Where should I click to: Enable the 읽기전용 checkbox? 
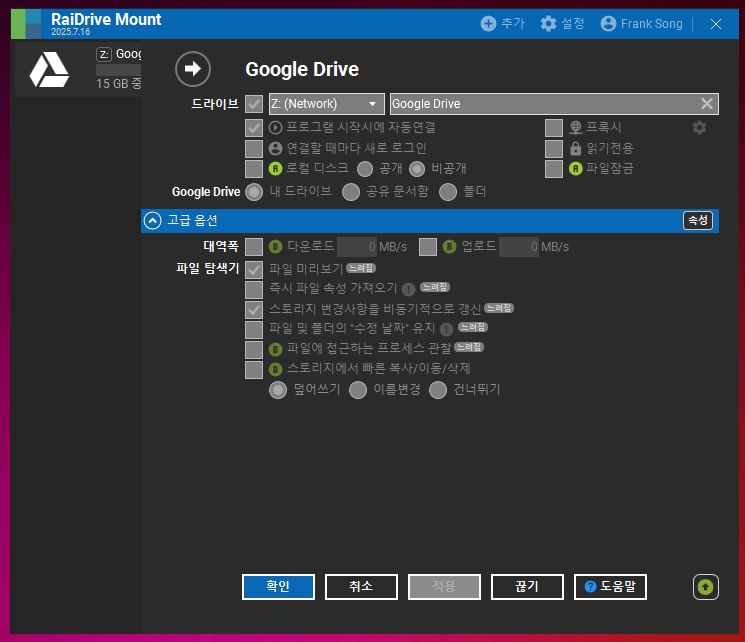[x=554, y=148]
